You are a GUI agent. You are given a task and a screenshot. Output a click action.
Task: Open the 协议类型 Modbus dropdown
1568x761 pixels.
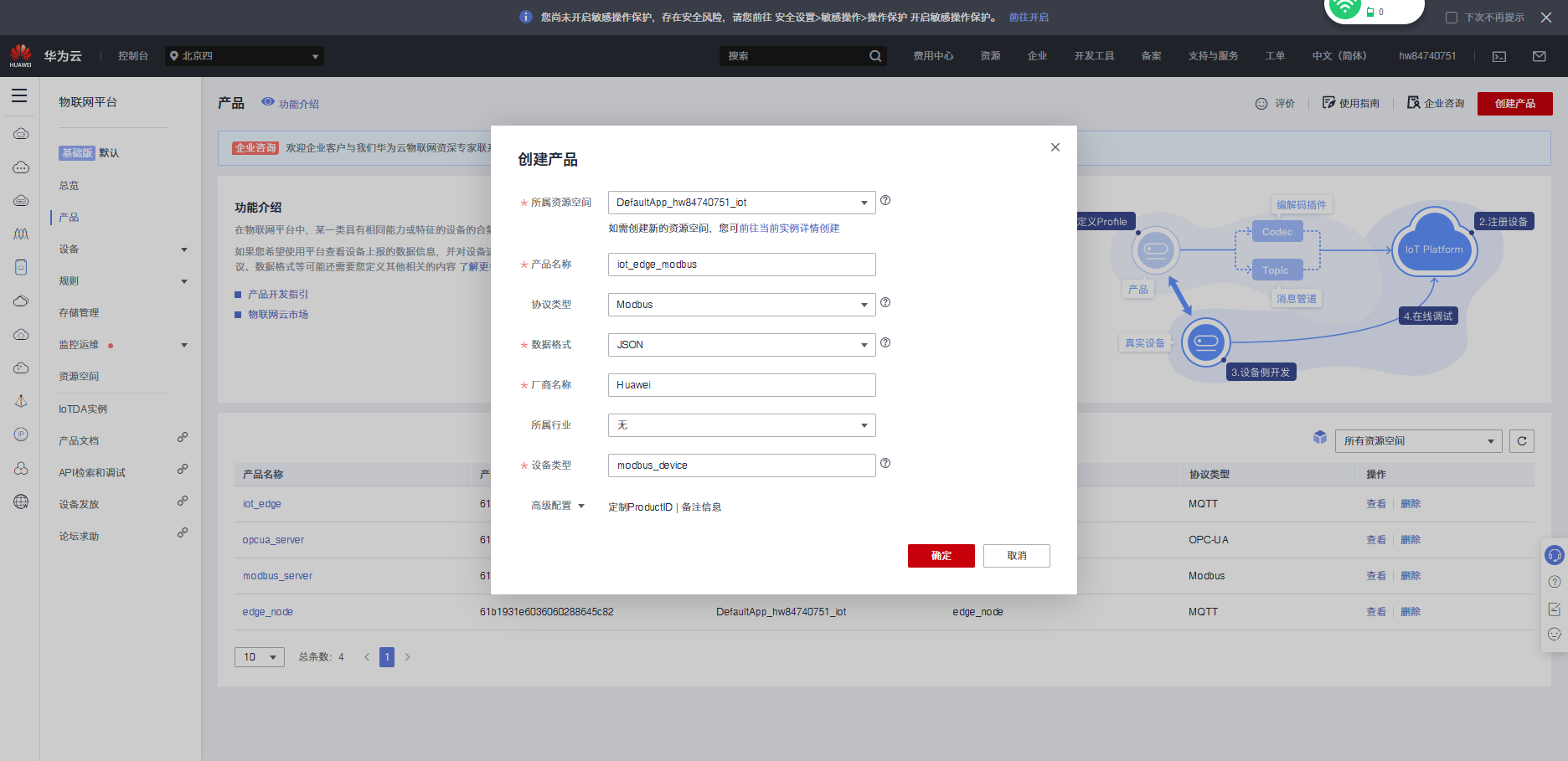[x=741, y=305]
